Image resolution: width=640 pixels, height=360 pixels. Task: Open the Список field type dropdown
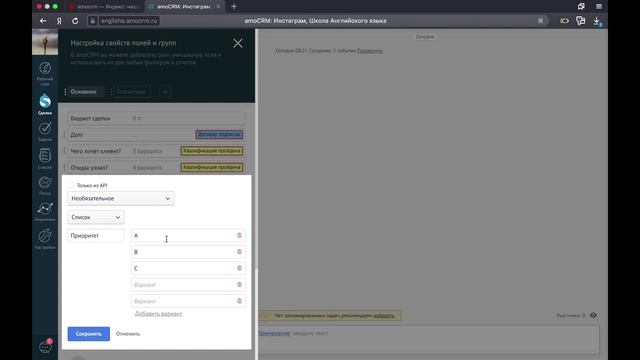[96, 217]
